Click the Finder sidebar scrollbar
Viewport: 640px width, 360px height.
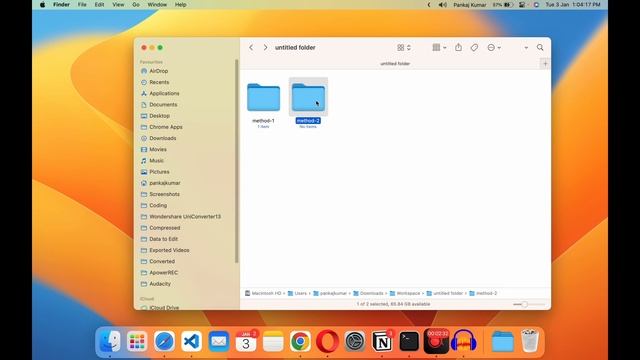pyautogui.click(x=237, y=161)
